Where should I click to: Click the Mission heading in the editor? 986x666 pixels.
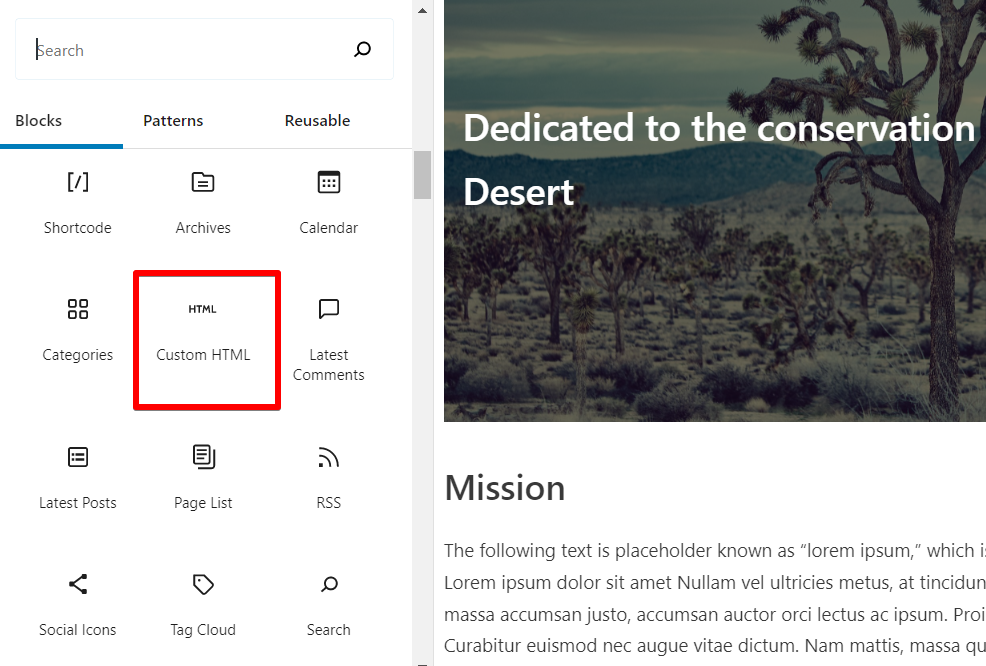[505, 488]
